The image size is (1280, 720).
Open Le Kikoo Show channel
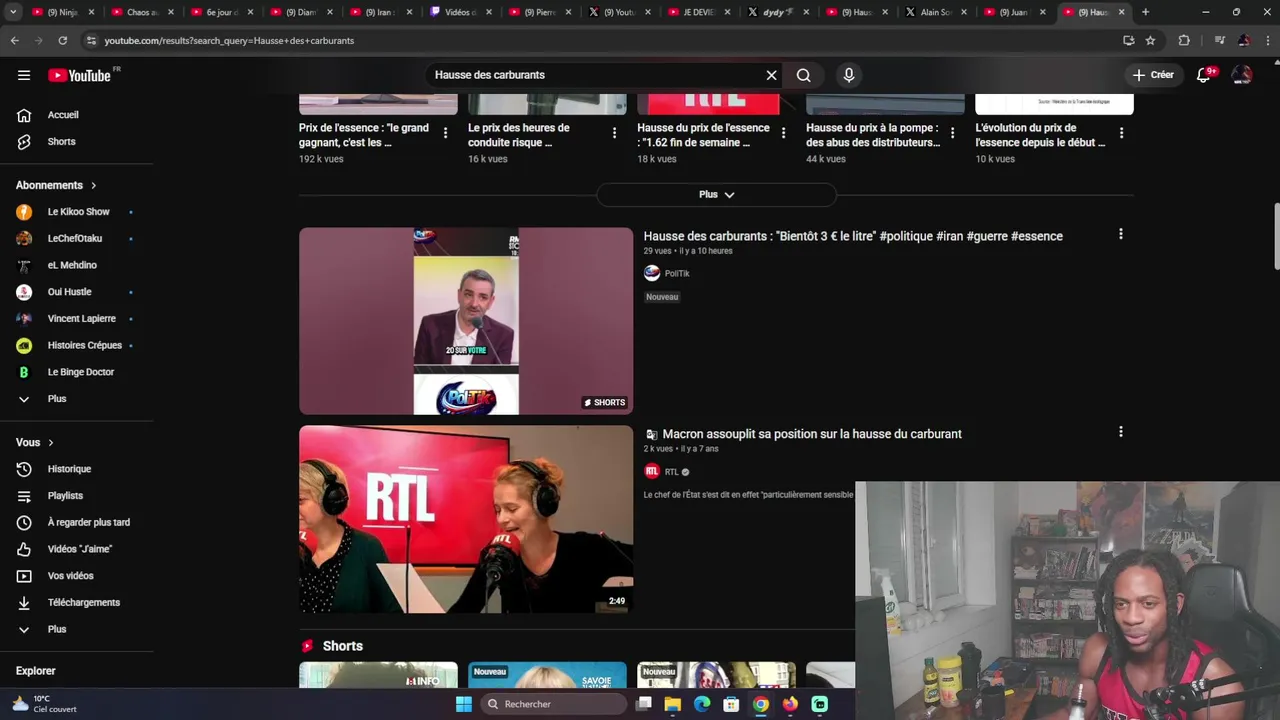[x=76, y=212]
